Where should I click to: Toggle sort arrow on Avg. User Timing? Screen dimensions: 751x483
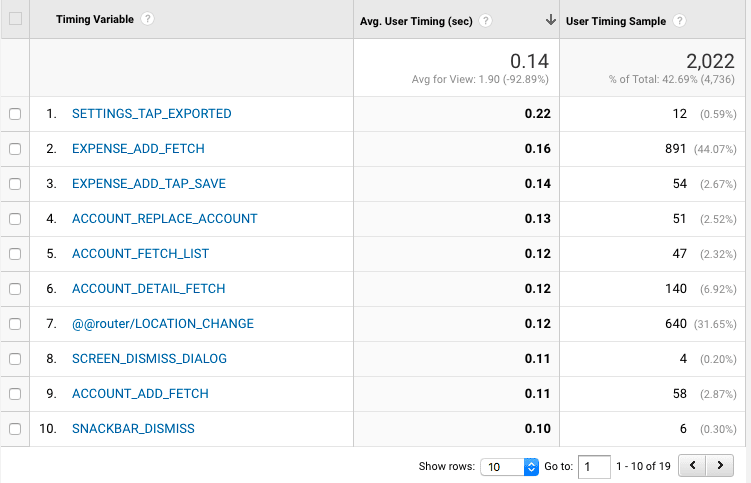point(551,20)
